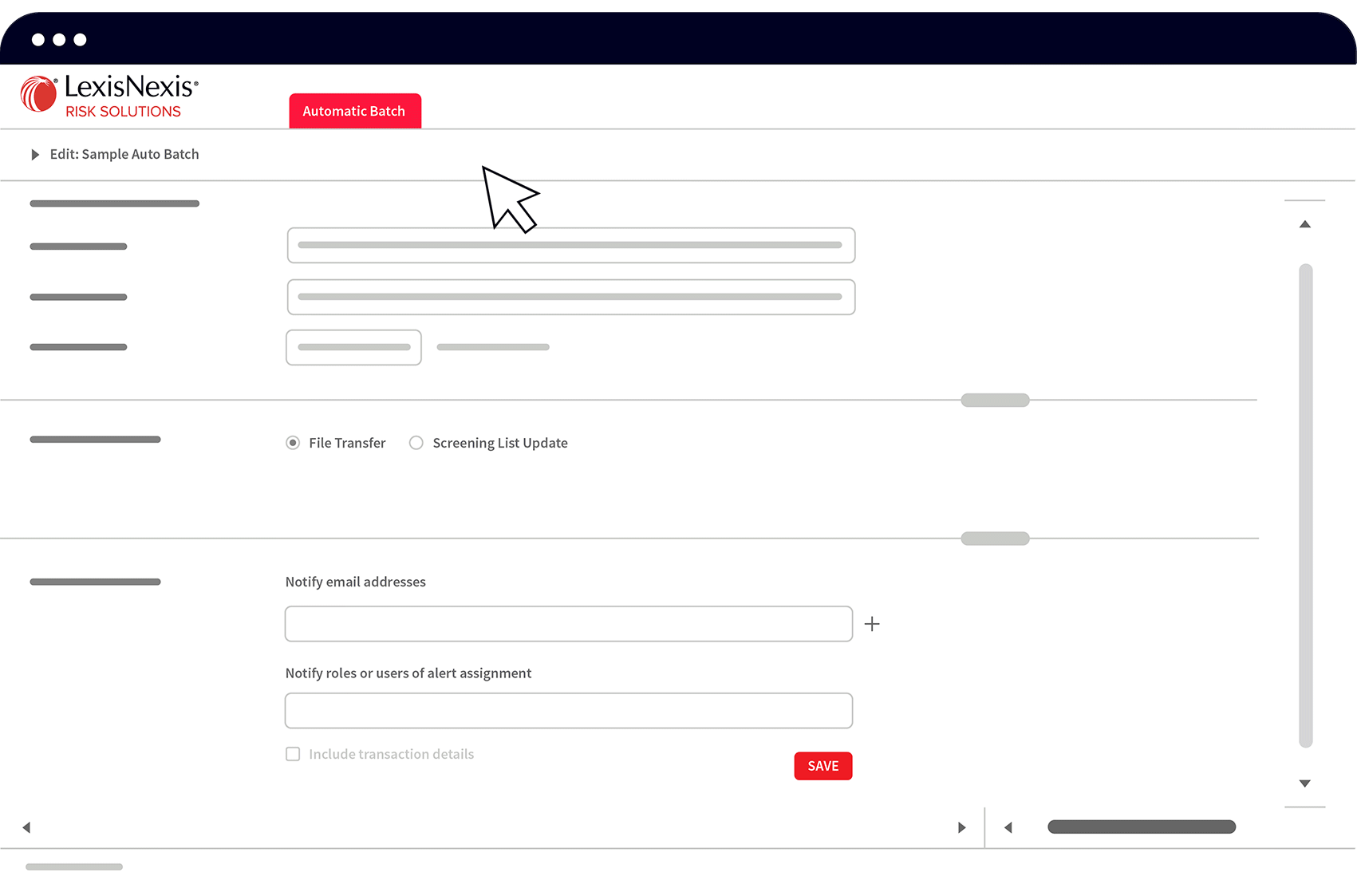1357x896 pixels.
Task: Click the LexisNexis Risk Solutions logo
Action: (x=109, y=96)
